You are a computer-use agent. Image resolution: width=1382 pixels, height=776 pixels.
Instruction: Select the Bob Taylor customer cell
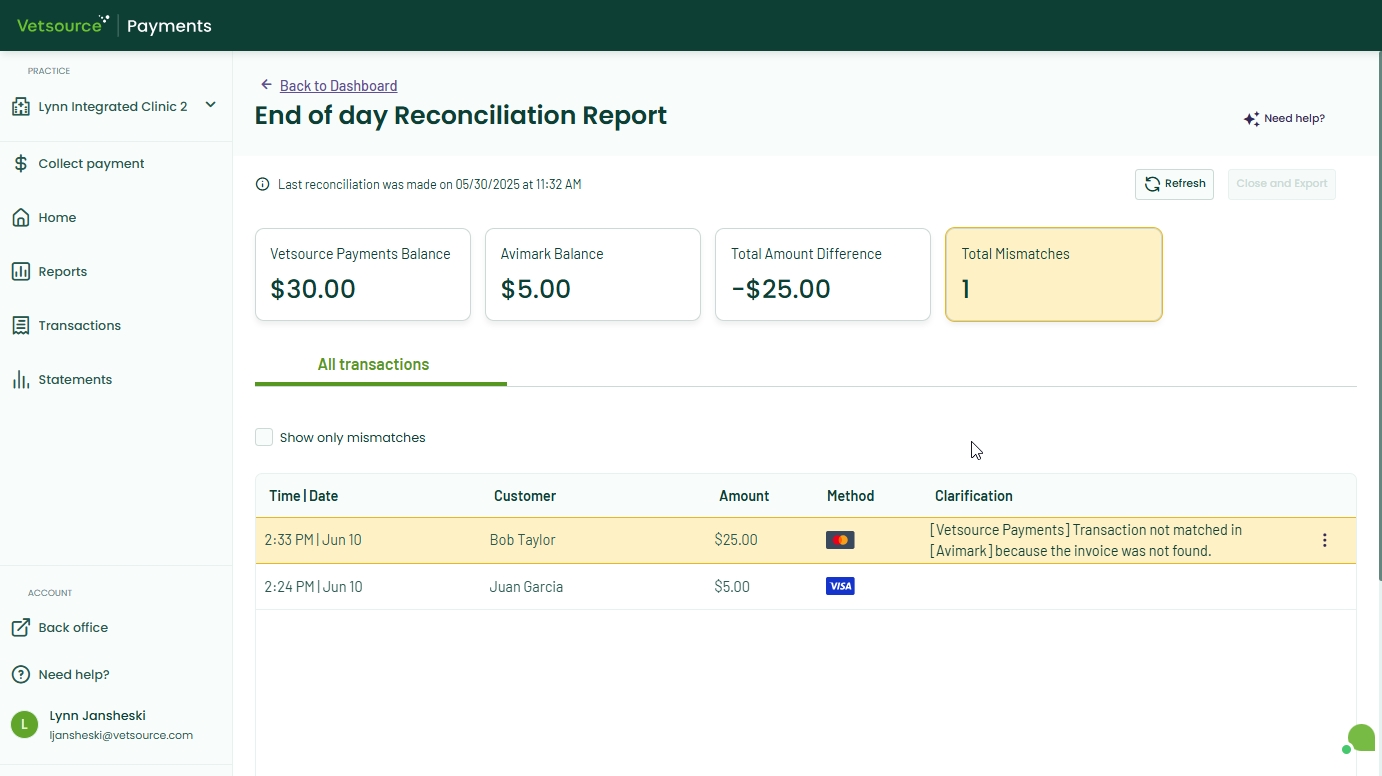[x=522, y=540]
